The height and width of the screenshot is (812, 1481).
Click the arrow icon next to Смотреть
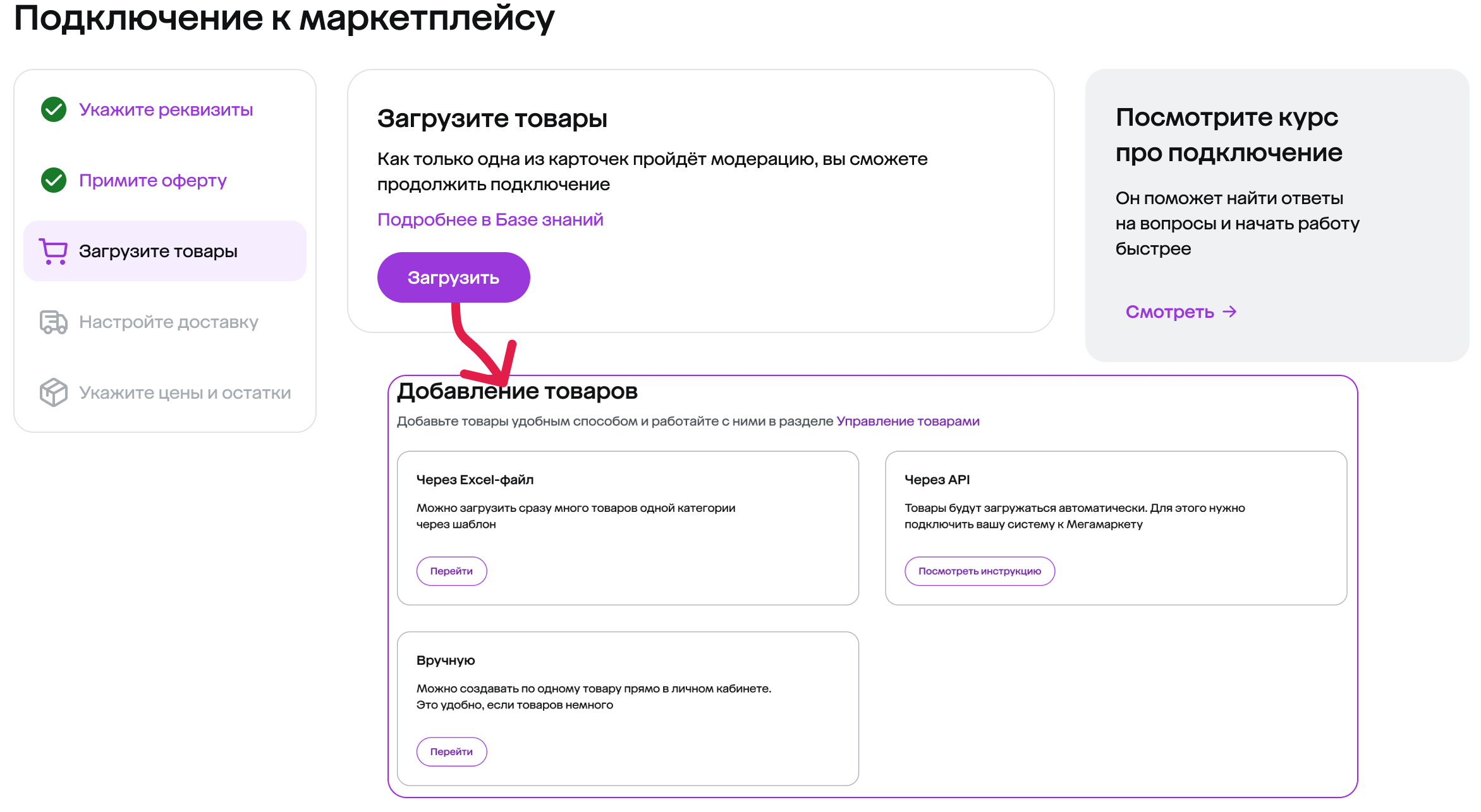(x=1229, y=312)
